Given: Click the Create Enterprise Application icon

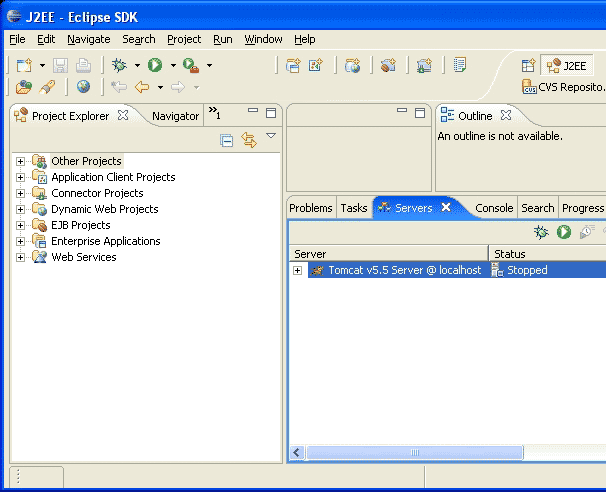Looking at the screenshot, I should 293,65.
